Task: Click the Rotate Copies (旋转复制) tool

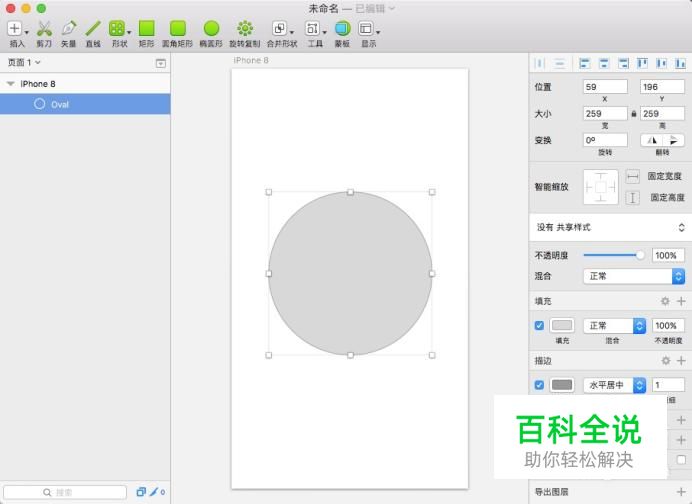Action: (244, 29)
